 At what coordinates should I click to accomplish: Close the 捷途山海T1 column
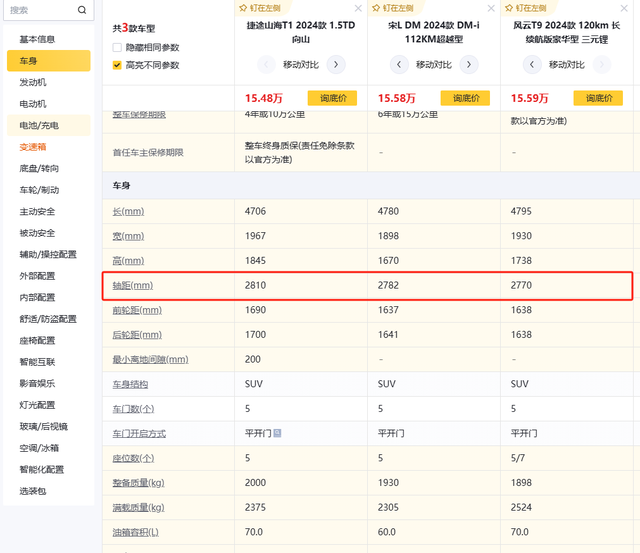click(358, 8)
